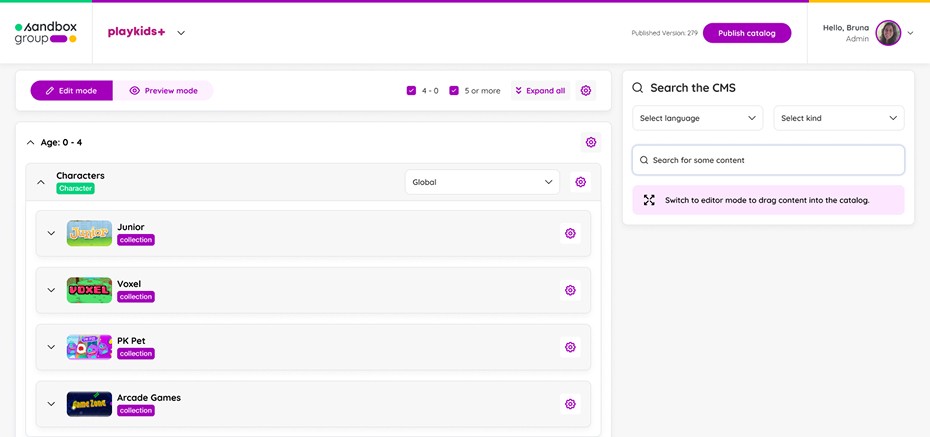
Task: Open the Select language dropdown
Action: click(x=698, y=118)
